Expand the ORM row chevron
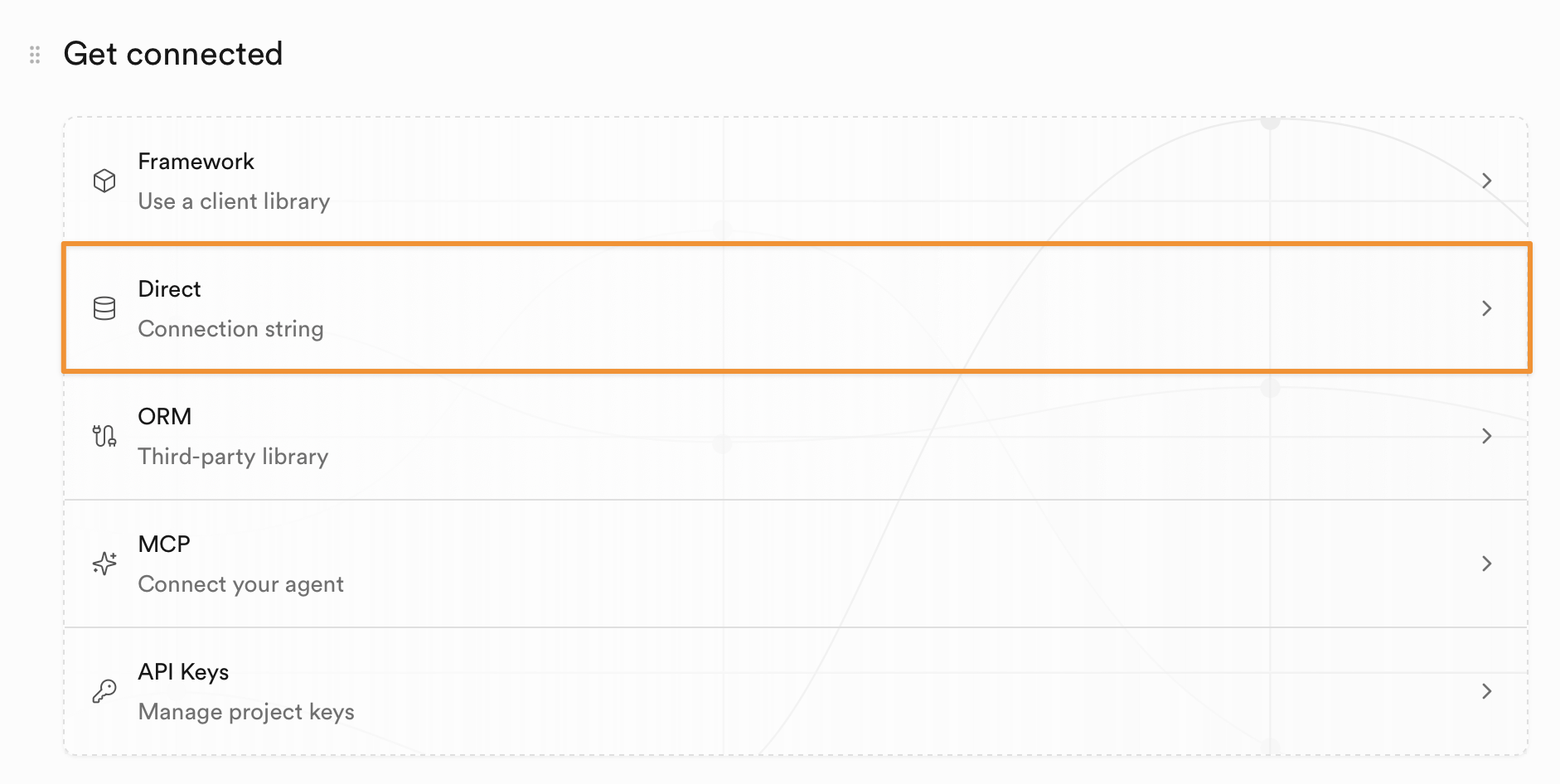This screenshot has width=1560, height=784. pos(1486,436)
